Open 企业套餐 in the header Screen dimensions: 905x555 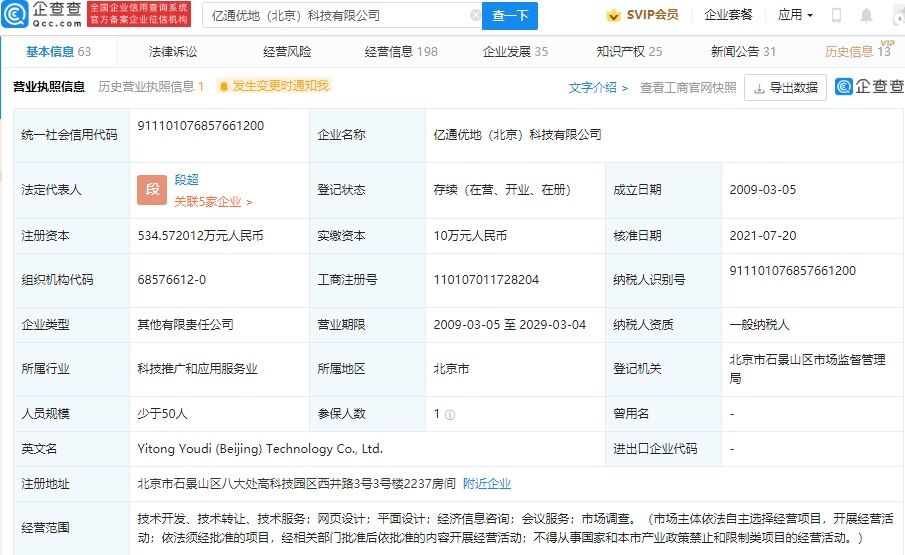[x=728, y=15]
